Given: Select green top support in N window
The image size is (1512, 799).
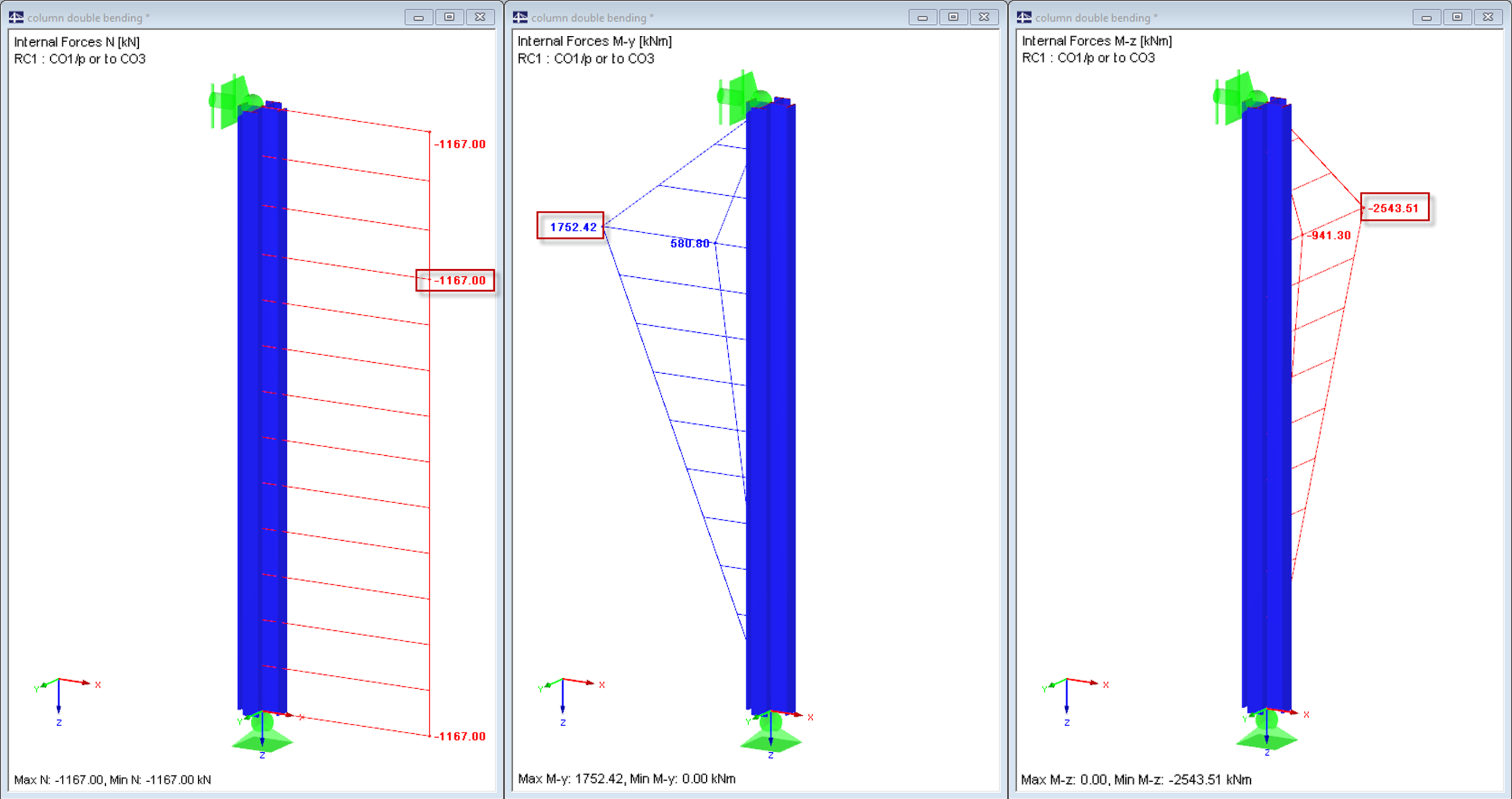Looking at the screenshot, I should coord(232,101).
